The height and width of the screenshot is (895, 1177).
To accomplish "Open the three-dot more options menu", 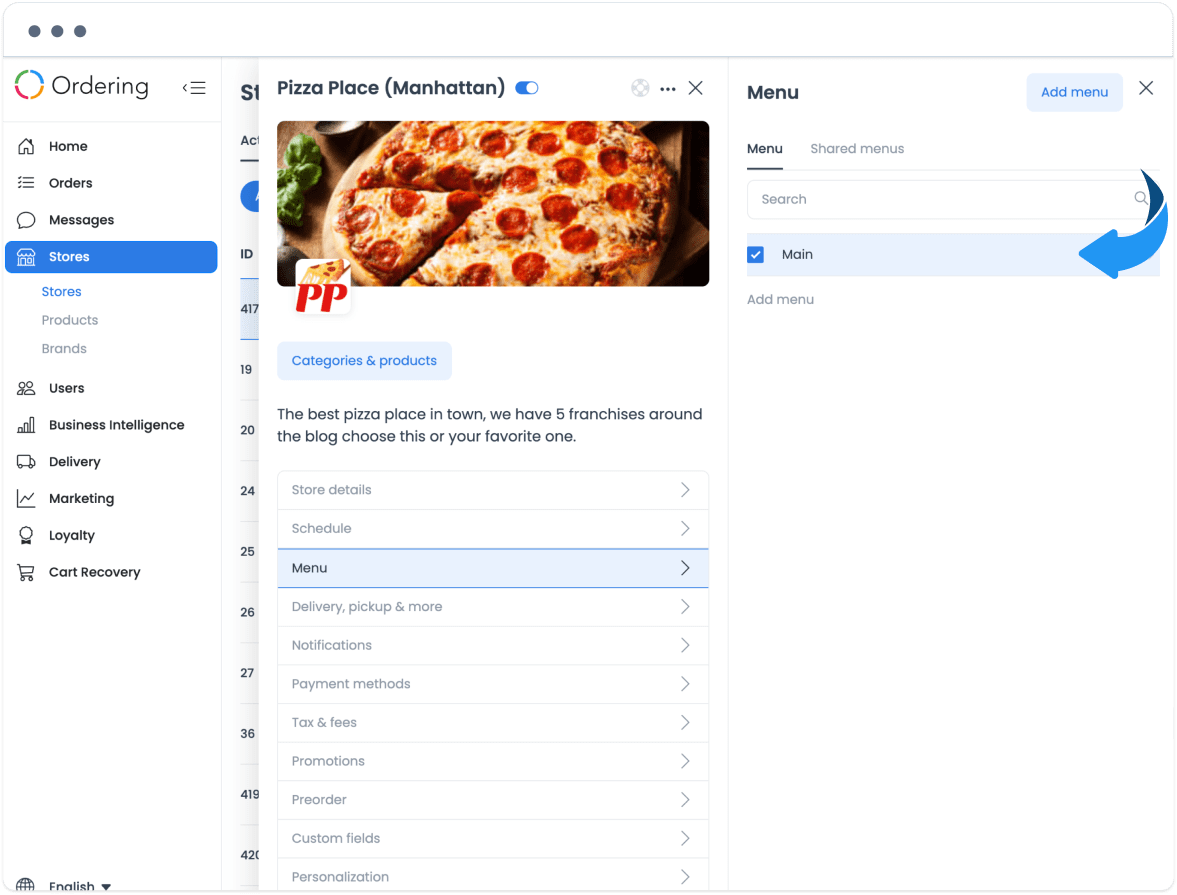I will click(667, 89).
